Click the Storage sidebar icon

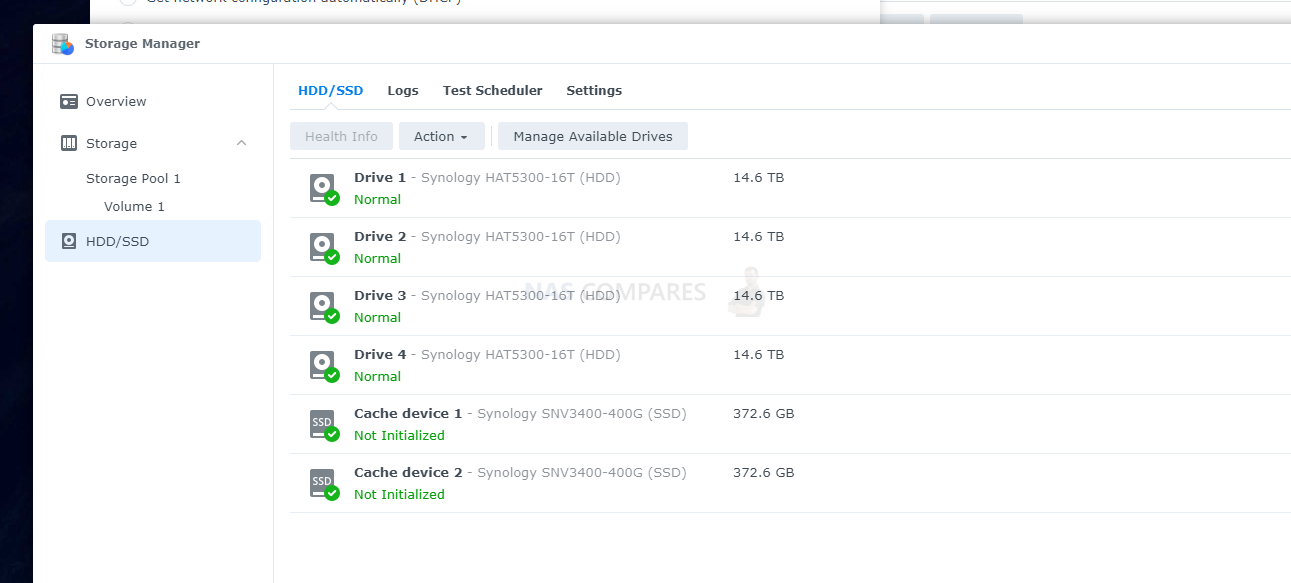(69, 143)
